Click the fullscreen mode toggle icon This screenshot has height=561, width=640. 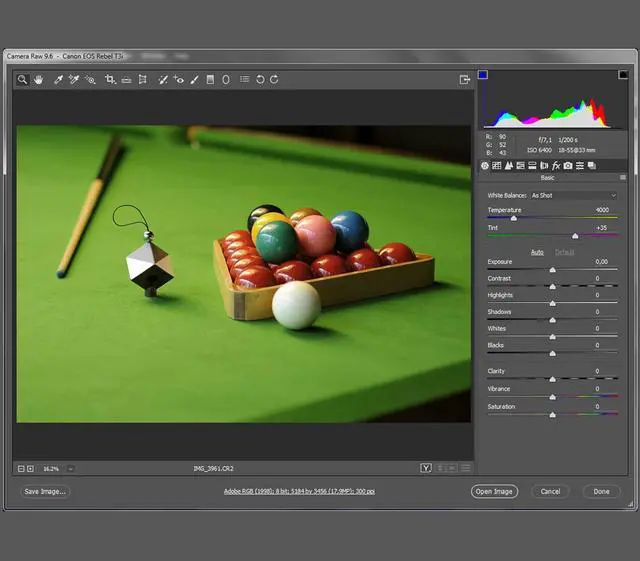coord(464,79)
